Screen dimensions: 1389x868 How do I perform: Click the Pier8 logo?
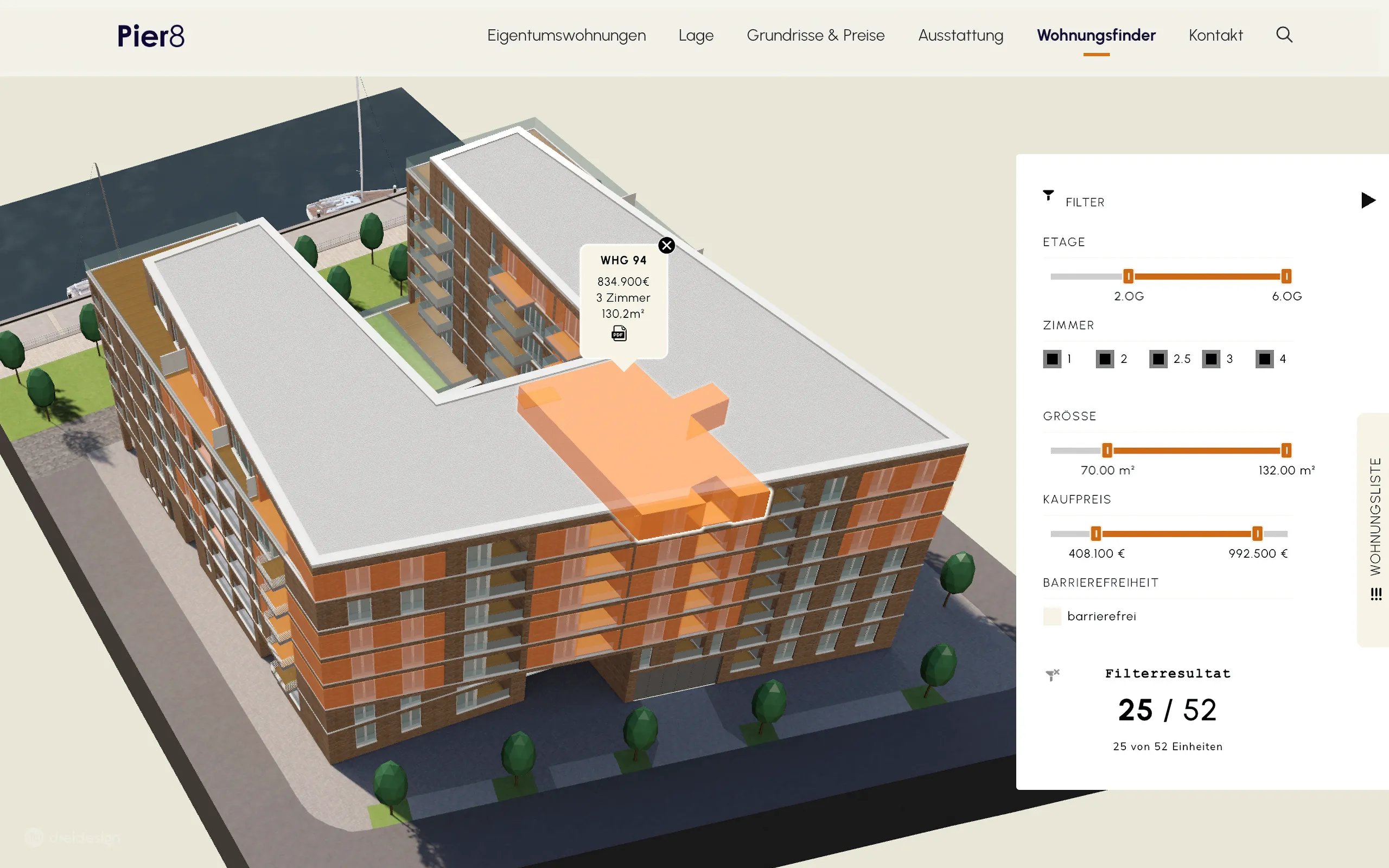[x=151, y=36]
